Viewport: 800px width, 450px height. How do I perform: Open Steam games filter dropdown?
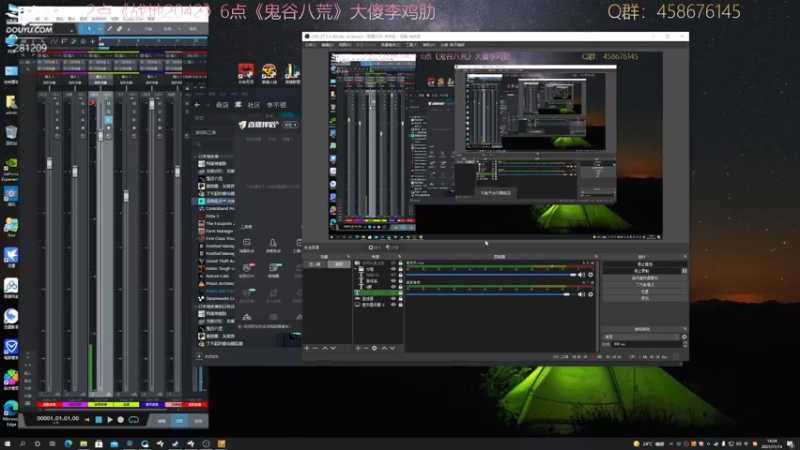[x=212, y=133]
